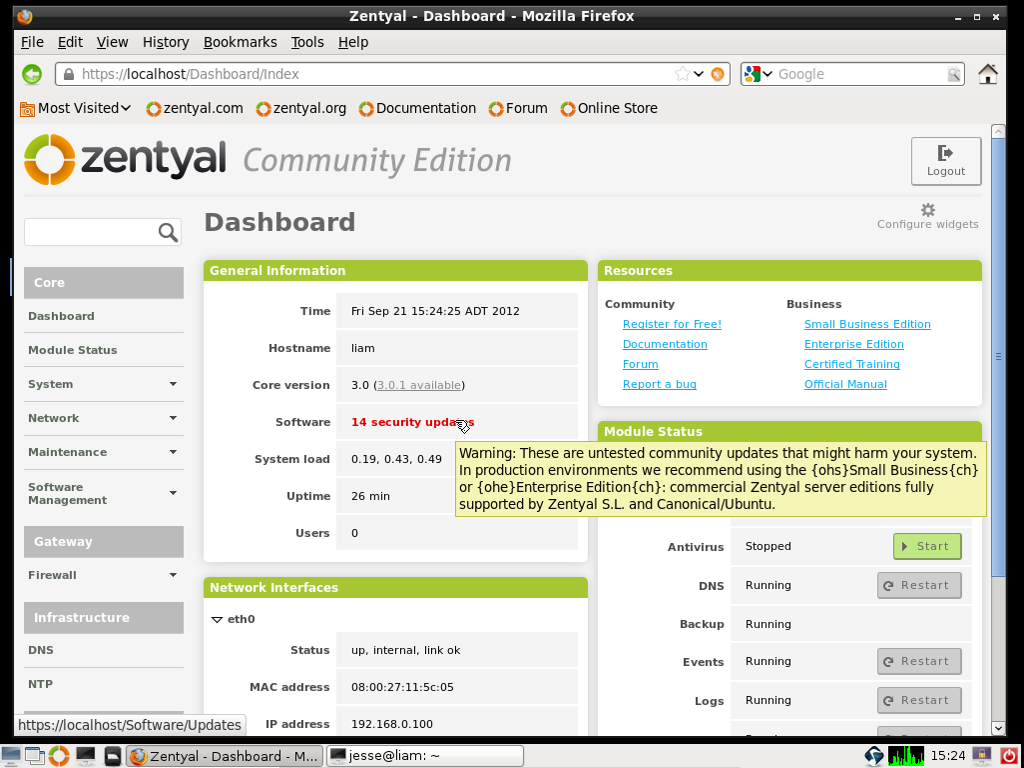The width and height of the screenshot is (1024, 768).
Task: Restart the DNS module
Action: [x=919, y=585]
